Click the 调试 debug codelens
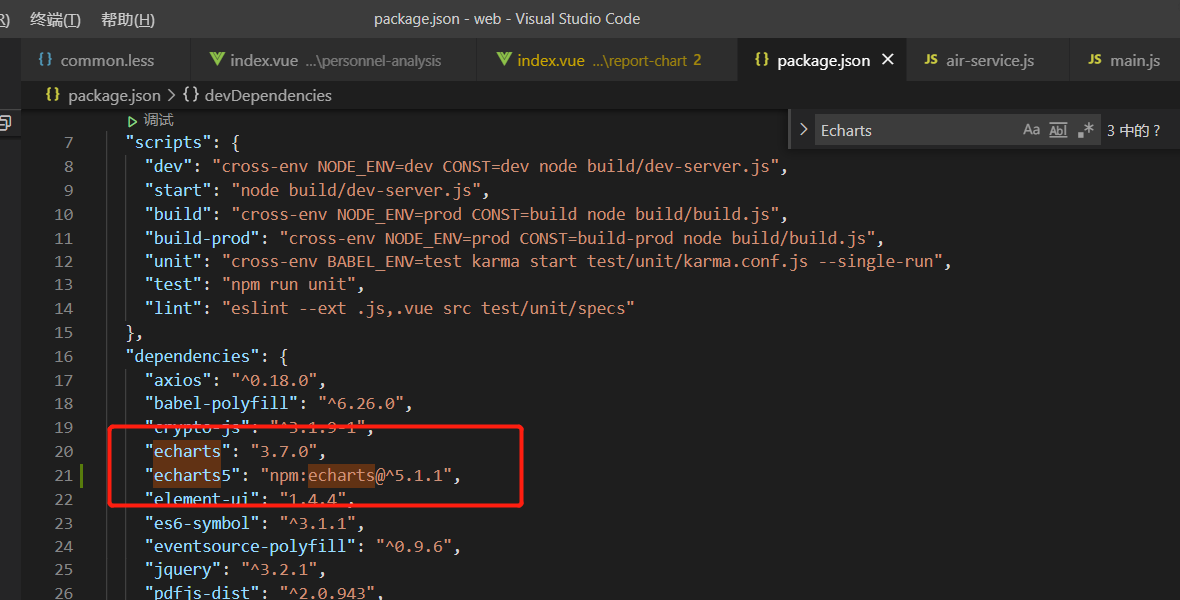Viewport: 1180px width, 600px height. (158, 120)
